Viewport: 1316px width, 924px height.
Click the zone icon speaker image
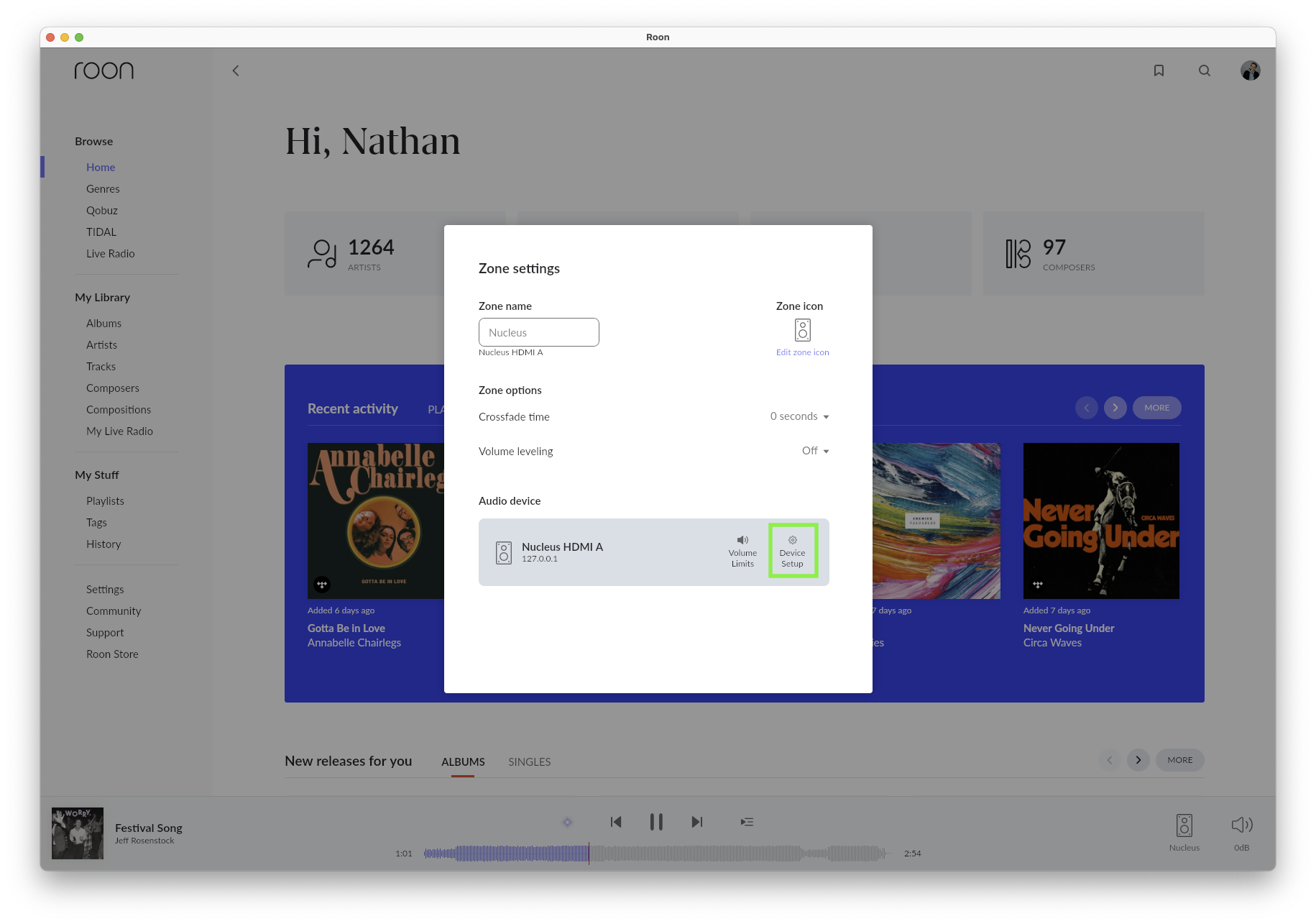tap(802, 330)
